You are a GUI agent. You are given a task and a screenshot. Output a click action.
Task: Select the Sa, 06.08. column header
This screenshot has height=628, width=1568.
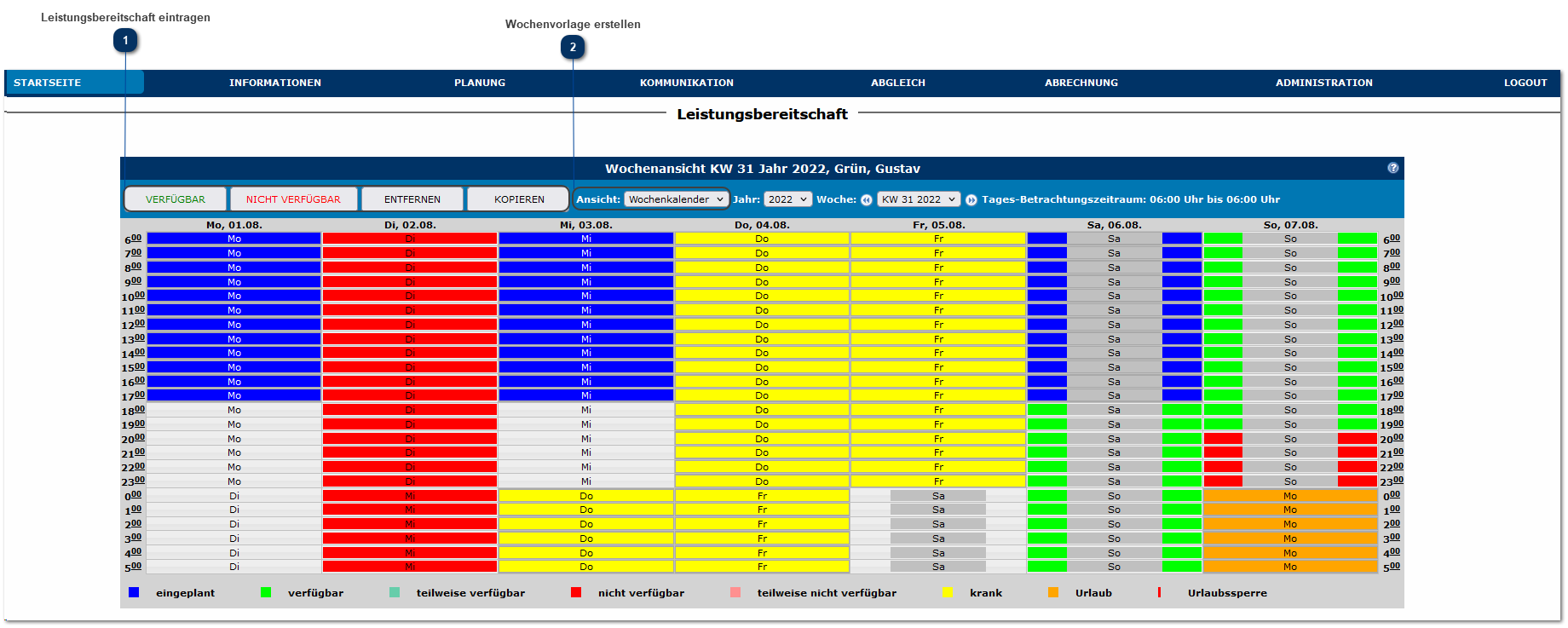1115,225
